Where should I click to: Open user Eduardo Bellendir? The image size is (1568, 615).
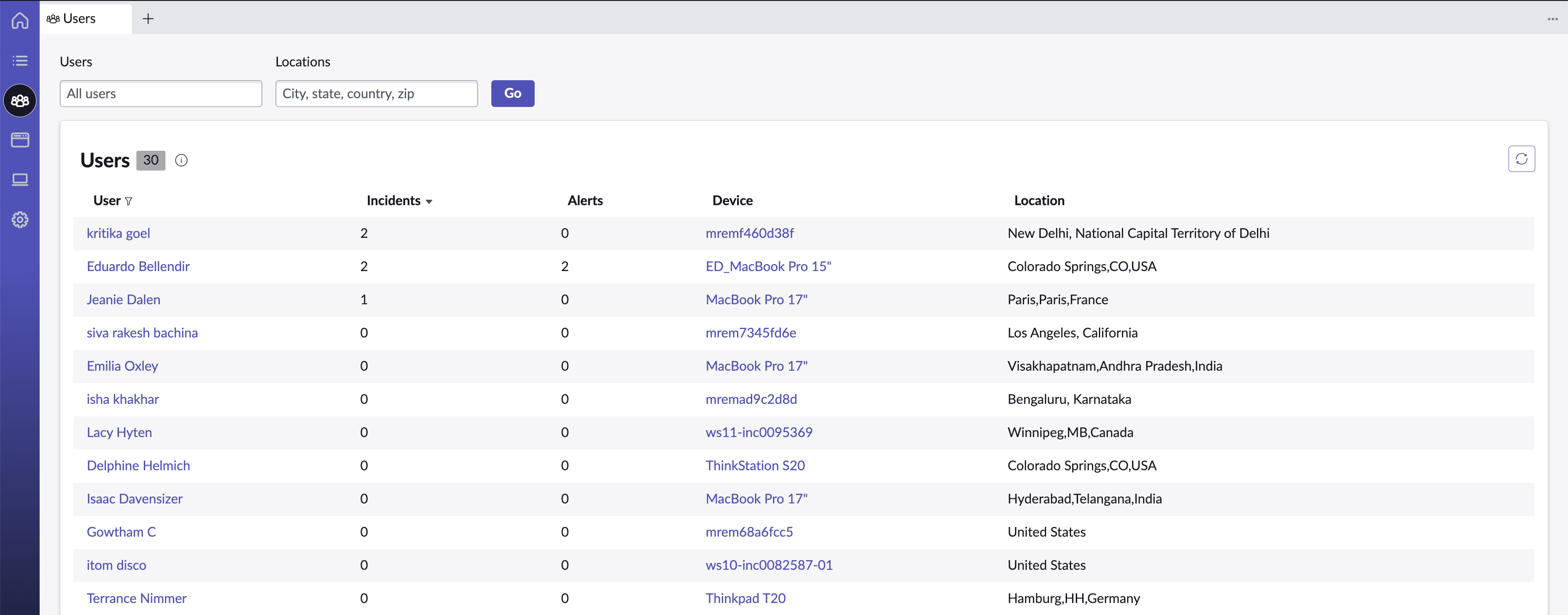138,266
